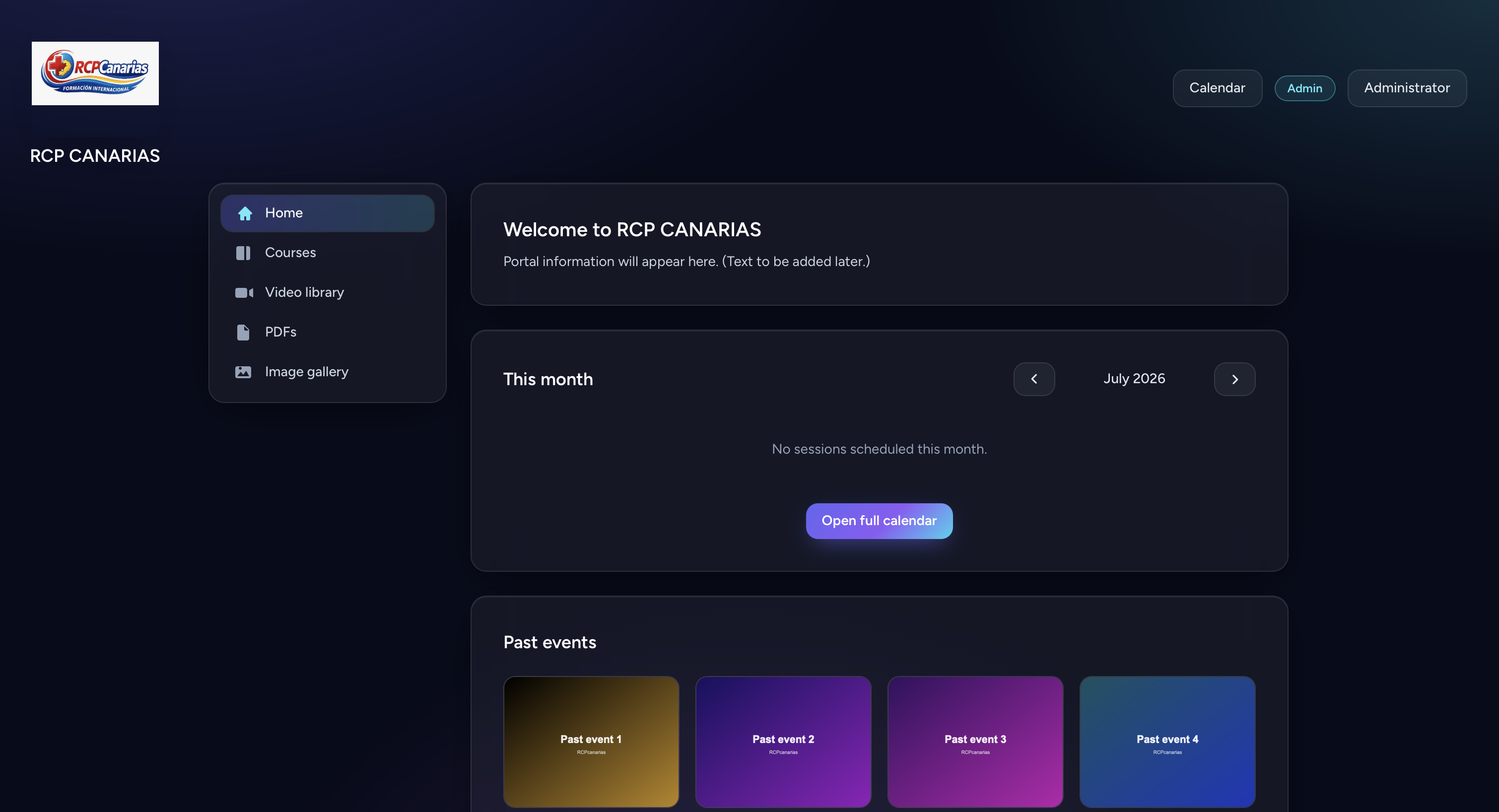Open the Courses section label

[290, 253]
